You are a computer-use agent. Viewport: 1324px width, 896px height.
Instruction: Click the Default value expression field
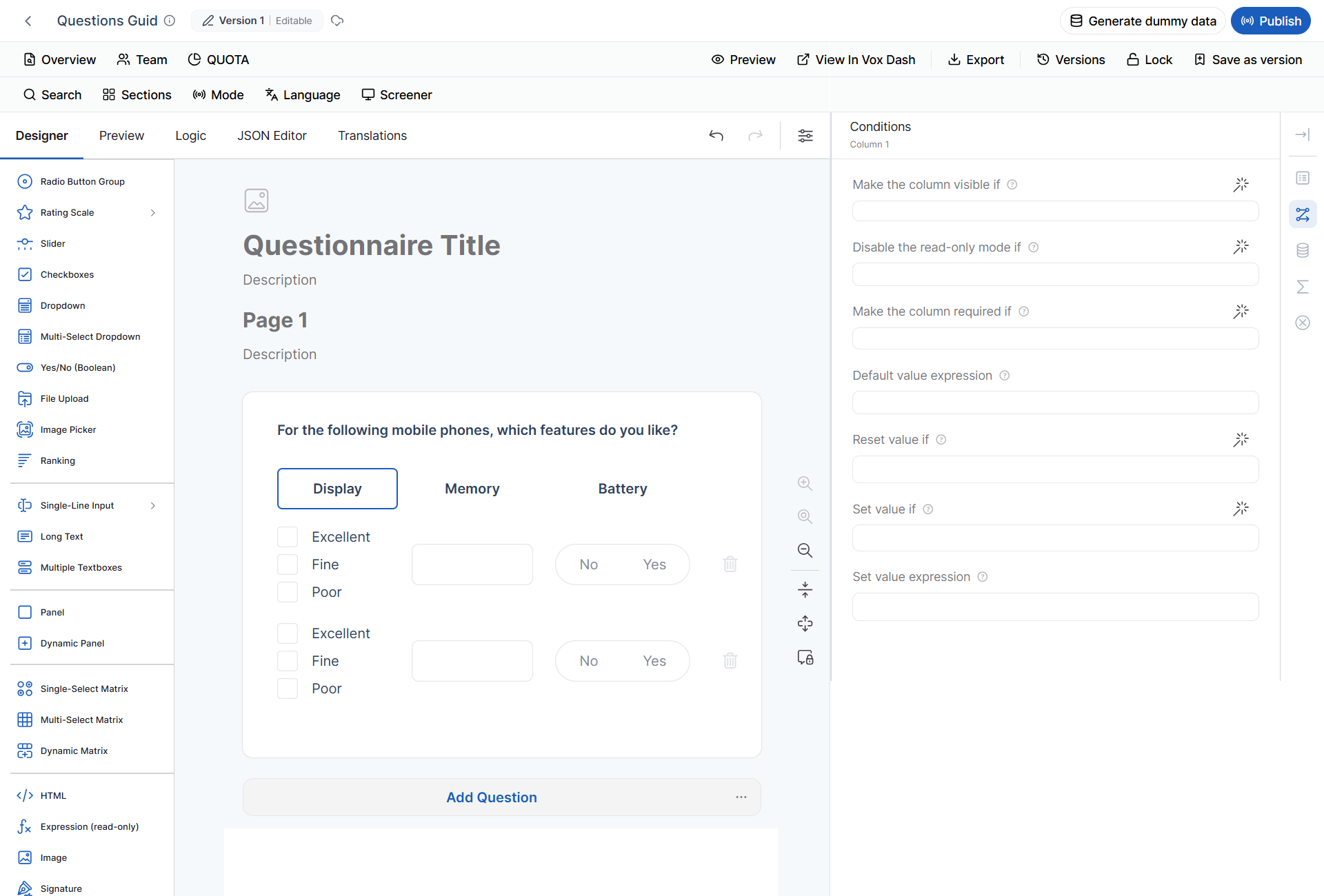(1055, 403)
